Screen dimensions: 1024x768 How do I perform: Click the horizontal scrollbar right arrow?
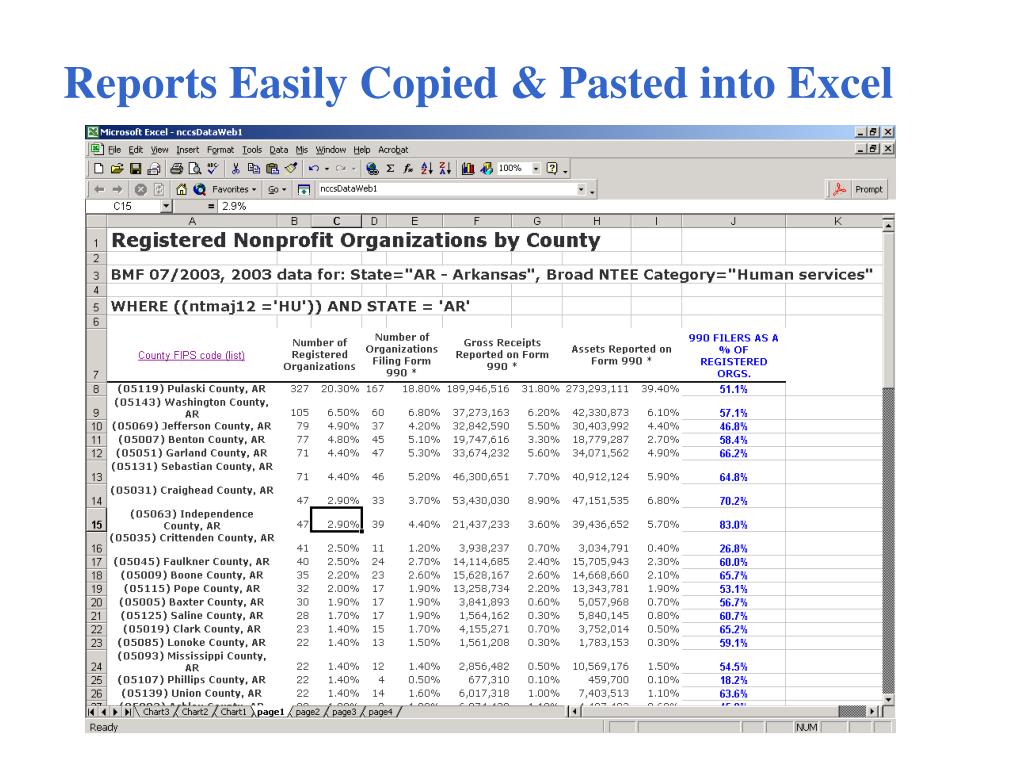coord(874,711)
